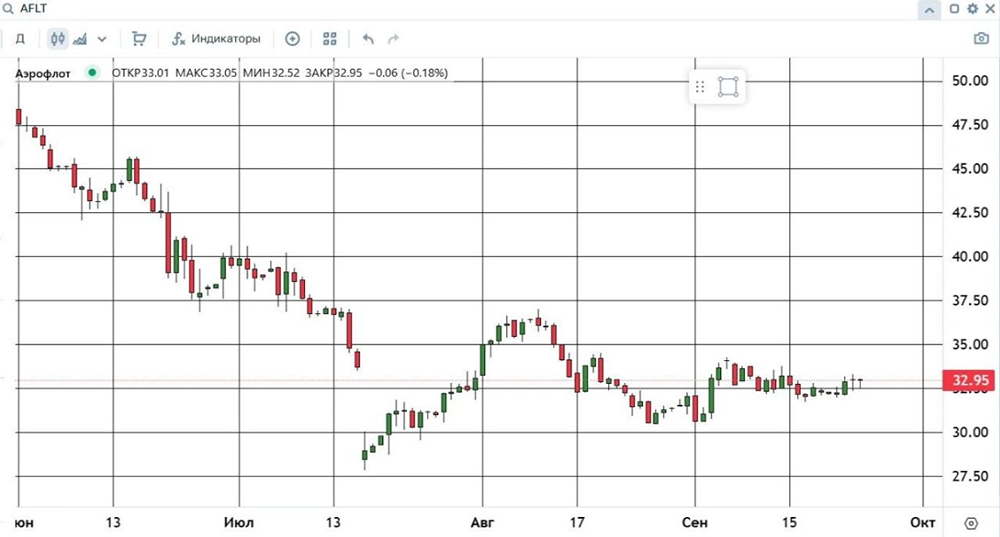The image size is (1000, 537).
Task: Click the 42.50 price axis label
Action: [x=970, y=213]
